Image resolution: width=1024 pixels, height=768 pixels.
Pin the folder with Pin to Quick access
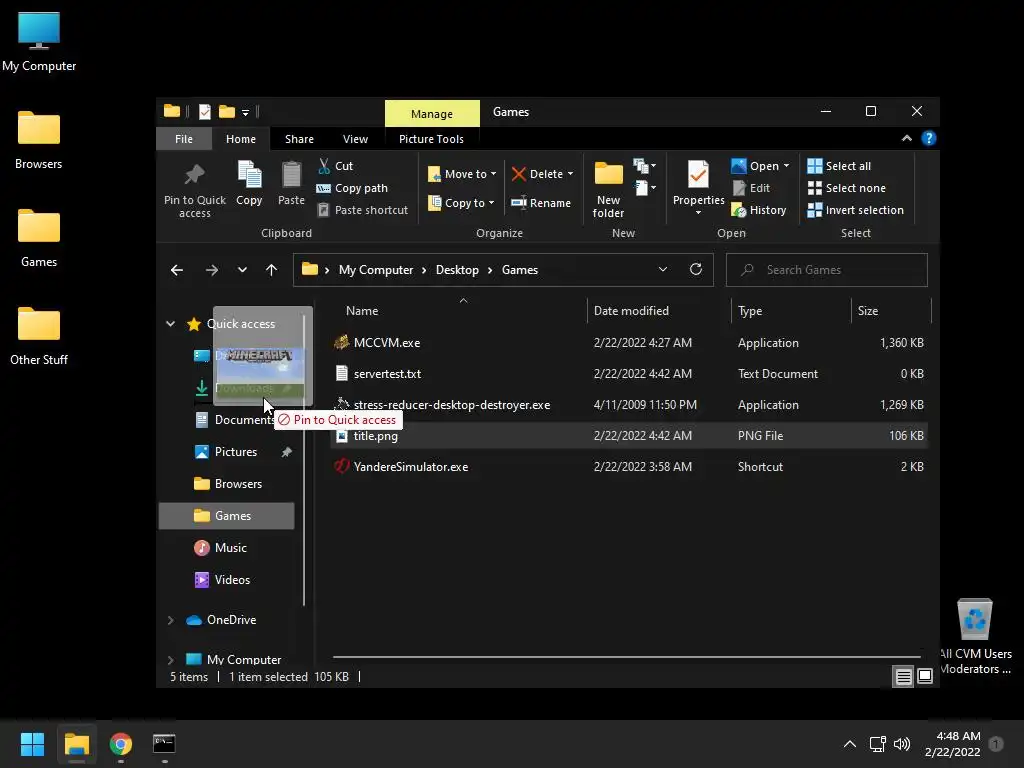pyautogui.click(x=194, y=189)
